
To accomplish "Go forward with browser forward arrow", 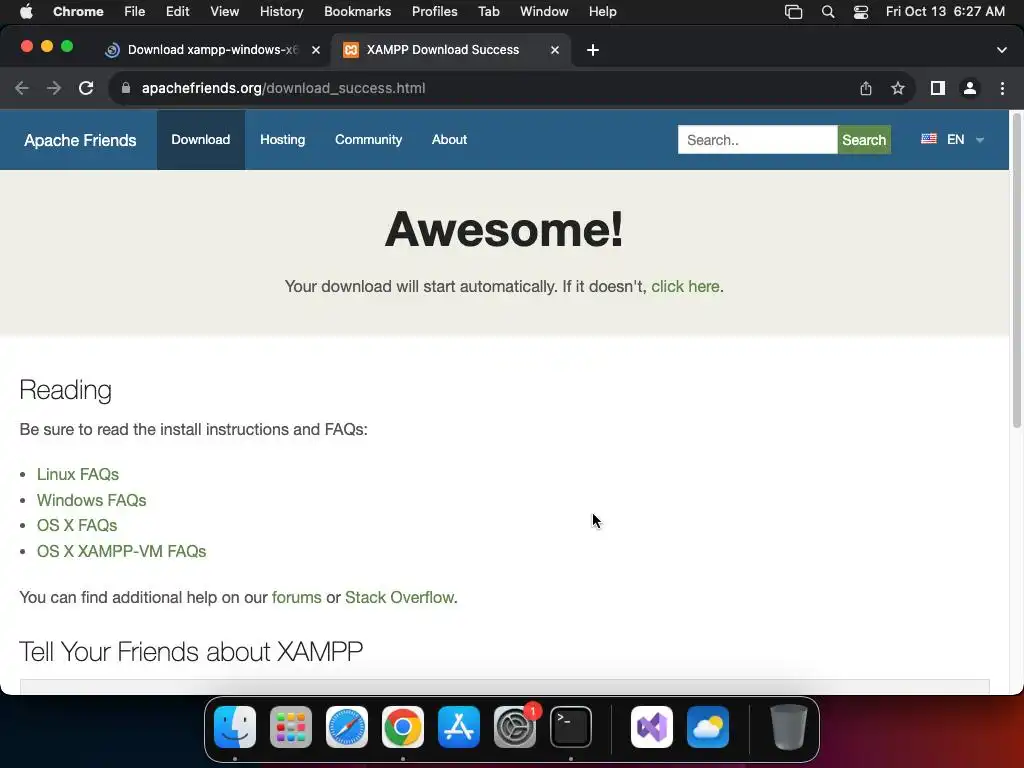I will coord(54,88).
